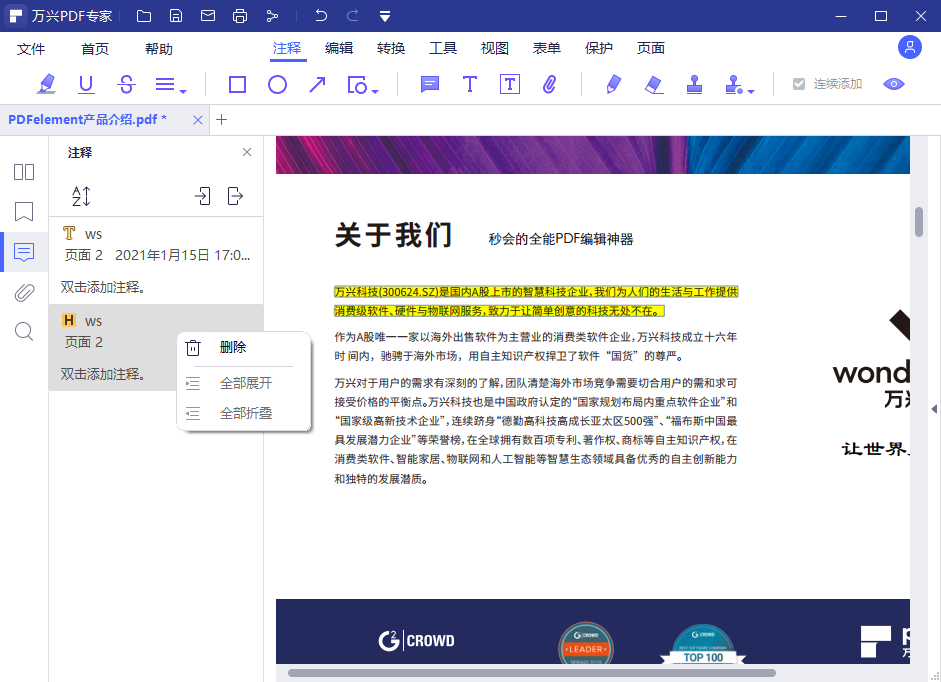Toggle annotation visibility eye icon
This screenshot has height=682, width=941.
click(894, 84)
